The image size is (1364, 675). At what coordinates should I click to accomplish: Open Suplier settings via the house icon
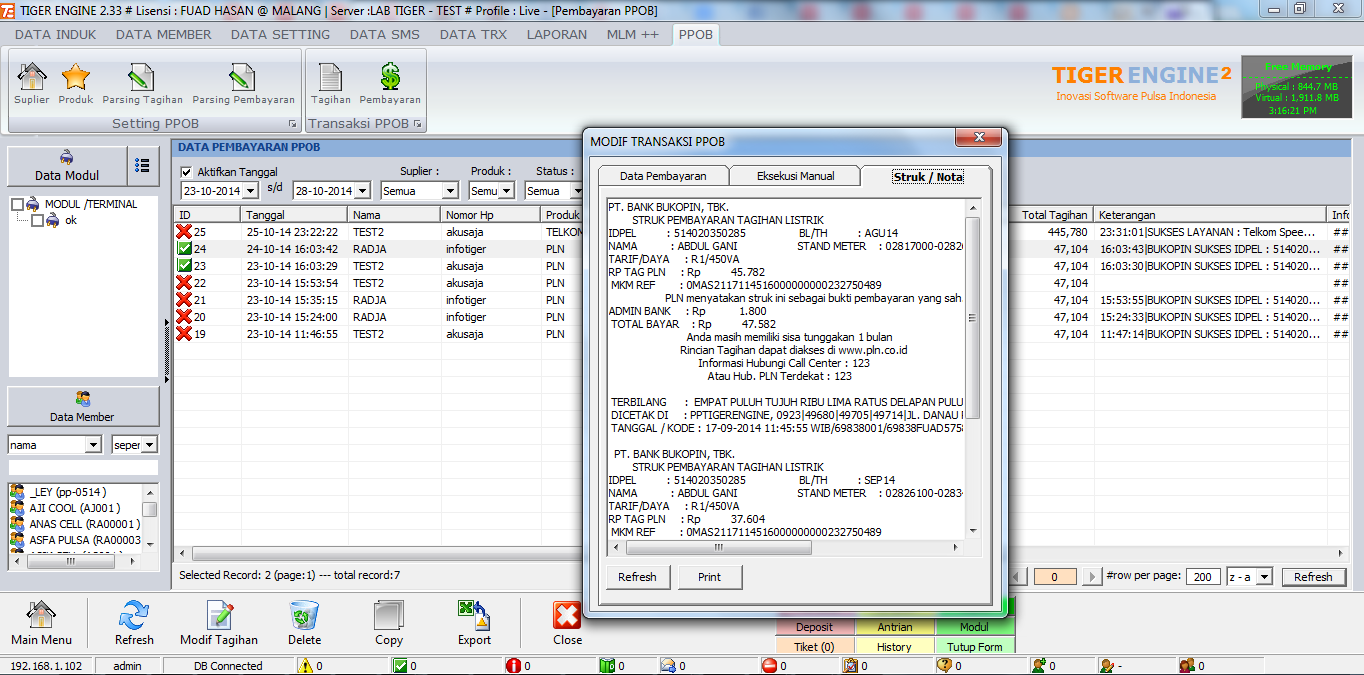click(x=30, y=80)
